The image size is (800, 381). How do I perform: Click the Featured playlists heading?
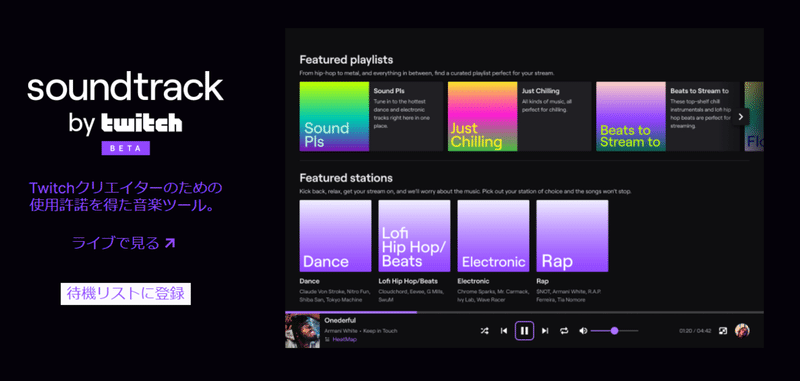346,60
